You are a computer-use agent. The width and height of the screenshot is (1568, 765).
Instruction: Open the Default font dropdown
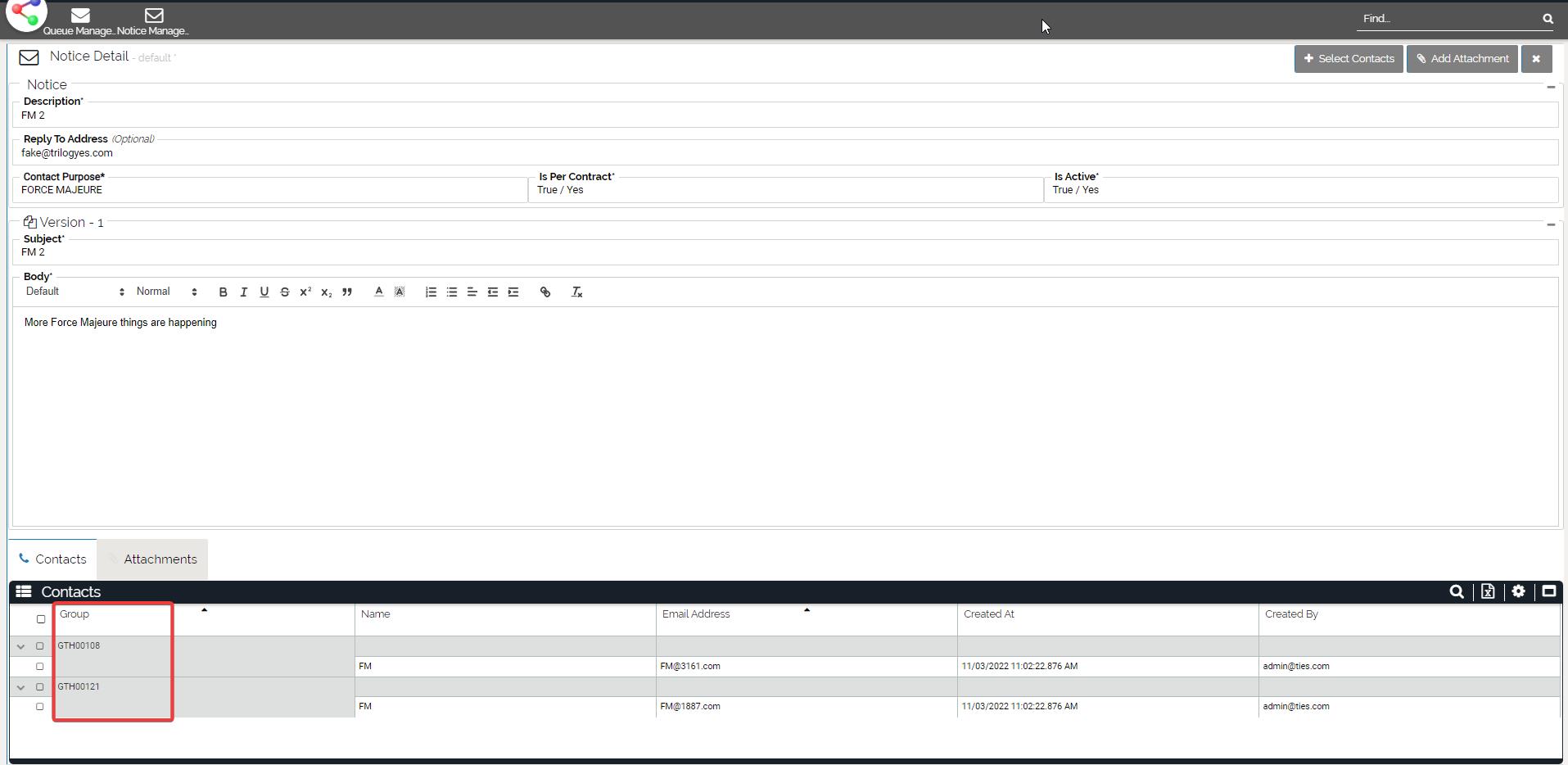tap(75, 292)
